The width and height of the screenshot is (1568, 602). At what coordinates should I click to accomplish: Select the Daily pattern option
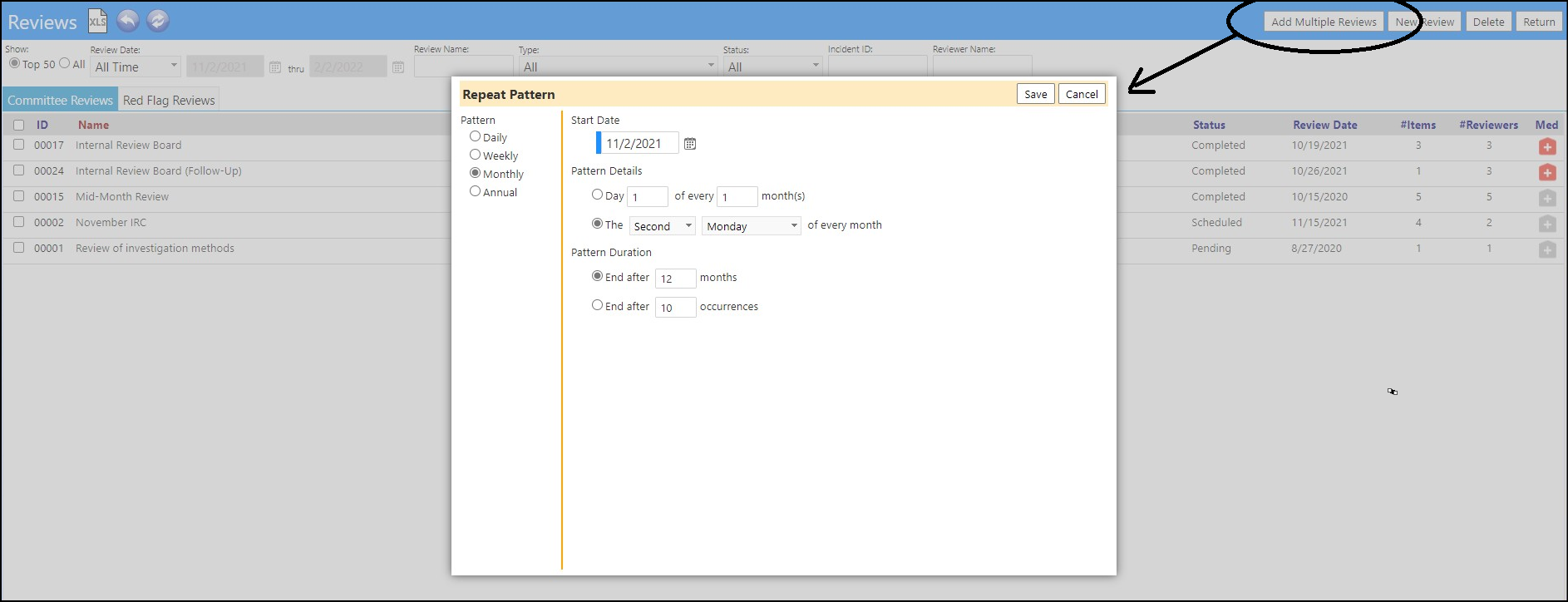(475, 136)
